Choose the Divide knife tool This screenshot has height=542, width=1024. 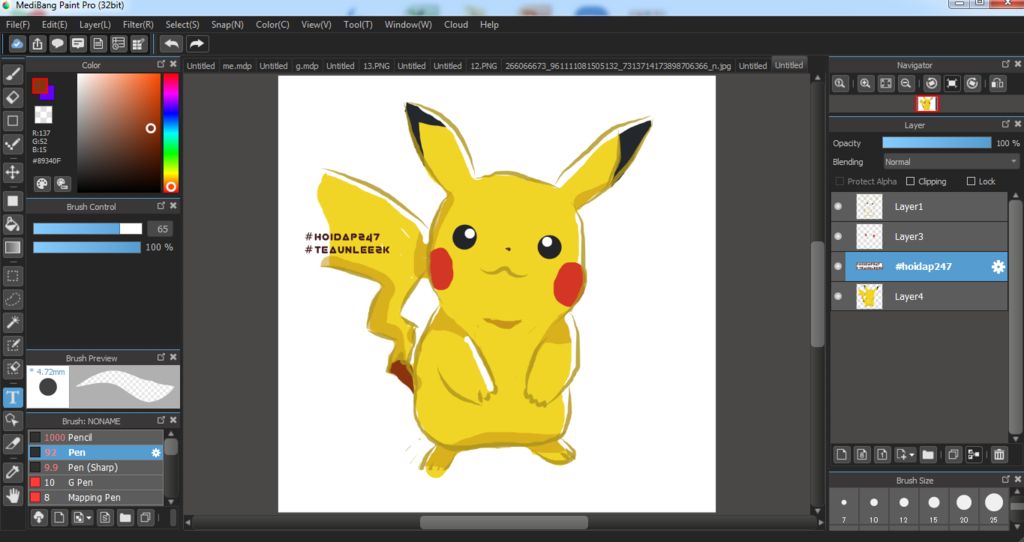coord(12,444)
